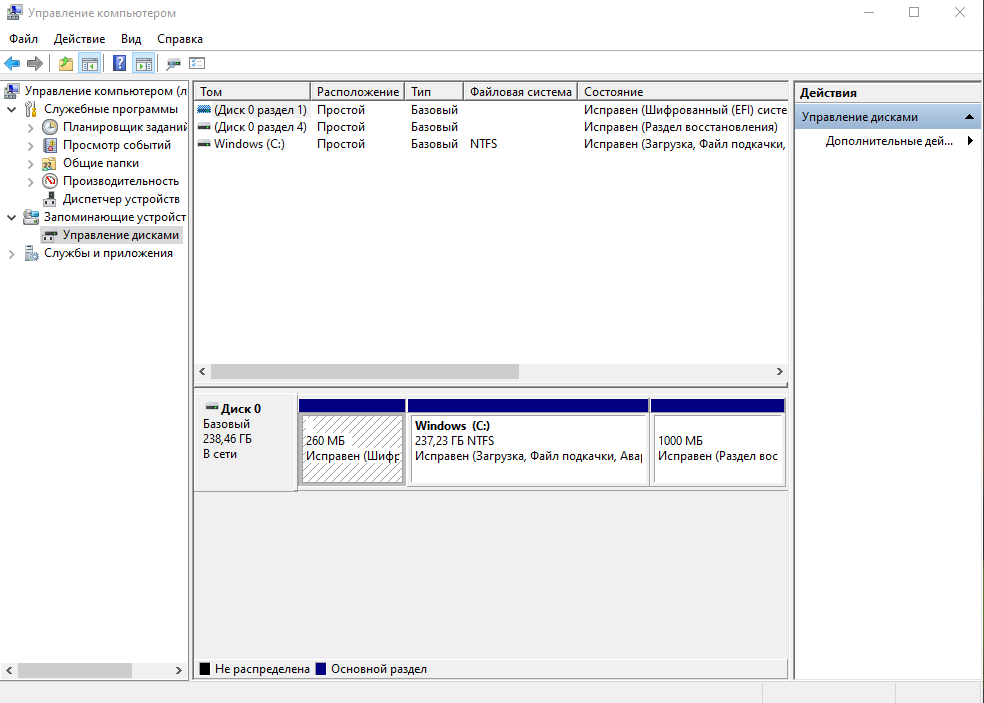Click the drive icon of Диск 0 раздел 4 row

pos(204,127)
